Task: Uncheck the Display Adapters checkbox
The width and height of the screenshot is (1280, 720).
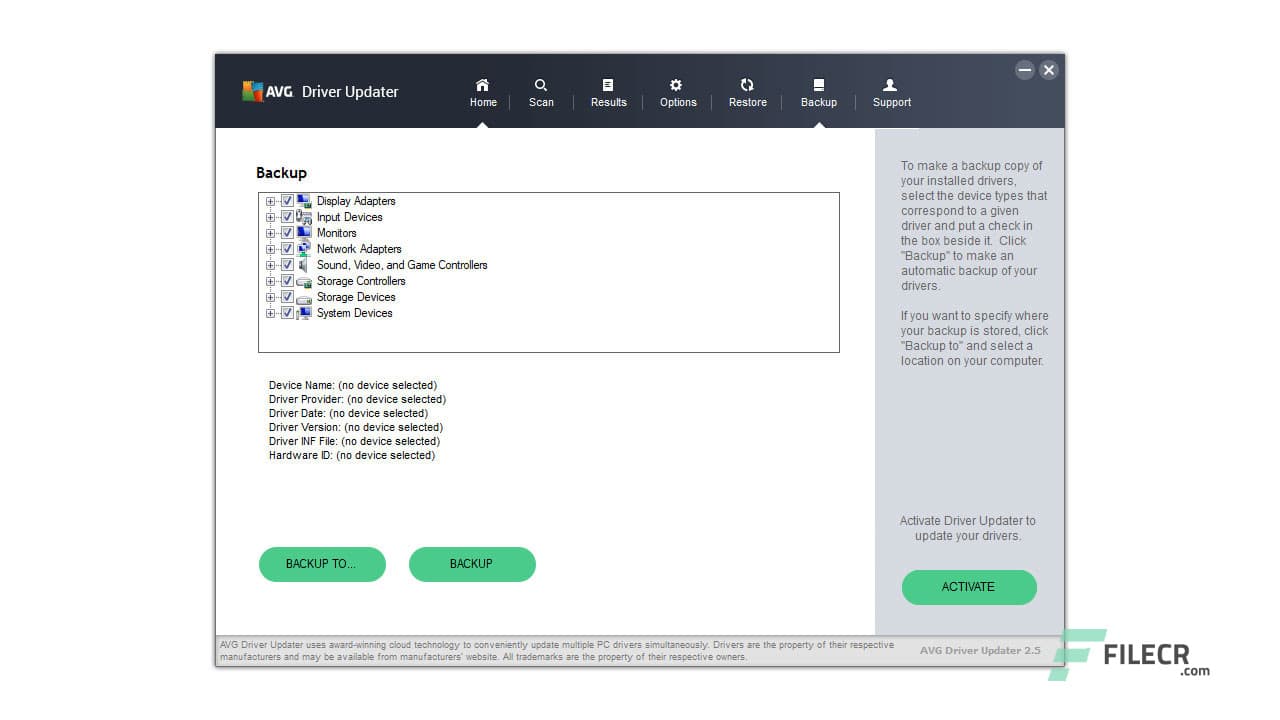Action: 287,201
